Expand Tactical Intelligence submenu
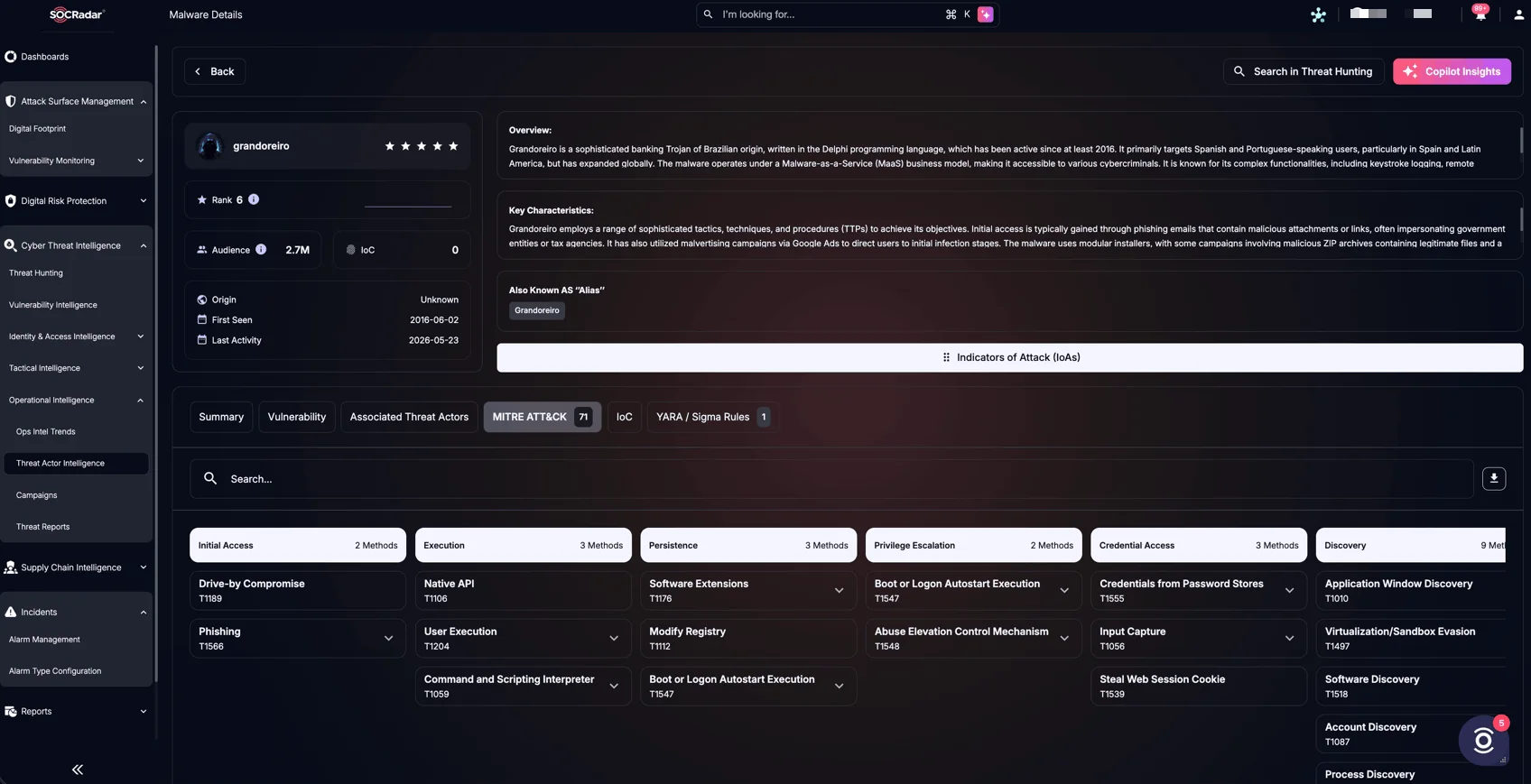 (140, 368)
